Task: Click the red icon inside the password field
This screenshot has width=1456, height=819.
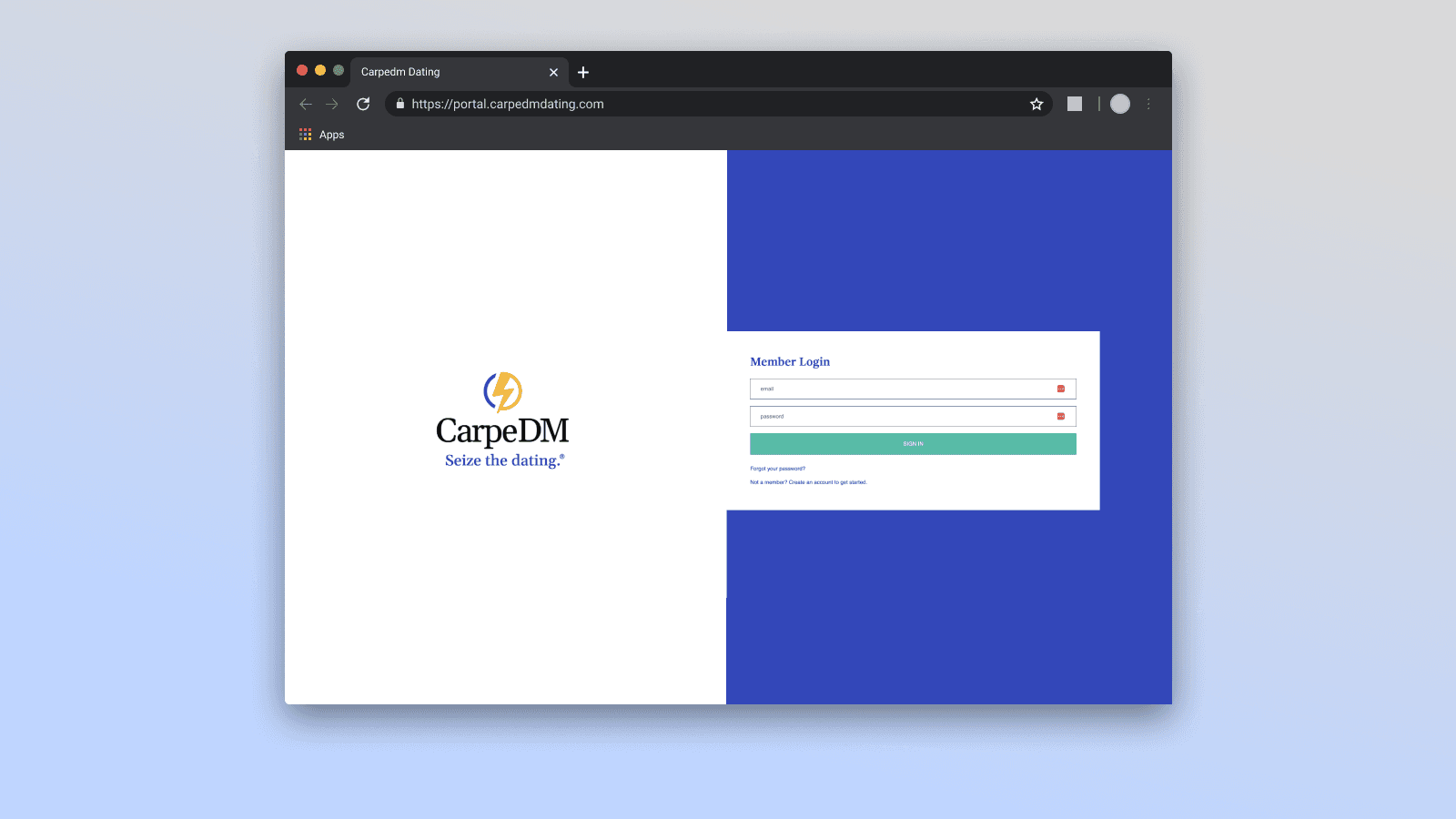Action: pyautogui.click(x=1060, y=416)
